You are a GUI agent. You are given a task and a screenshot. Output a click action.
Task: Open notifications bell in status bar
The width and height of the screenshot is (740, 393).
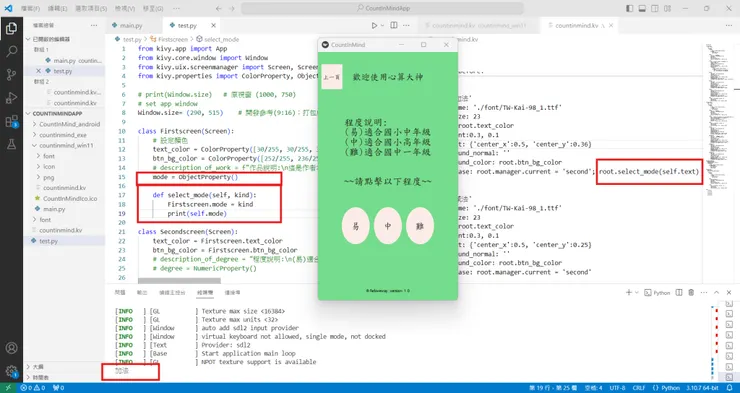tap(731, 388)
